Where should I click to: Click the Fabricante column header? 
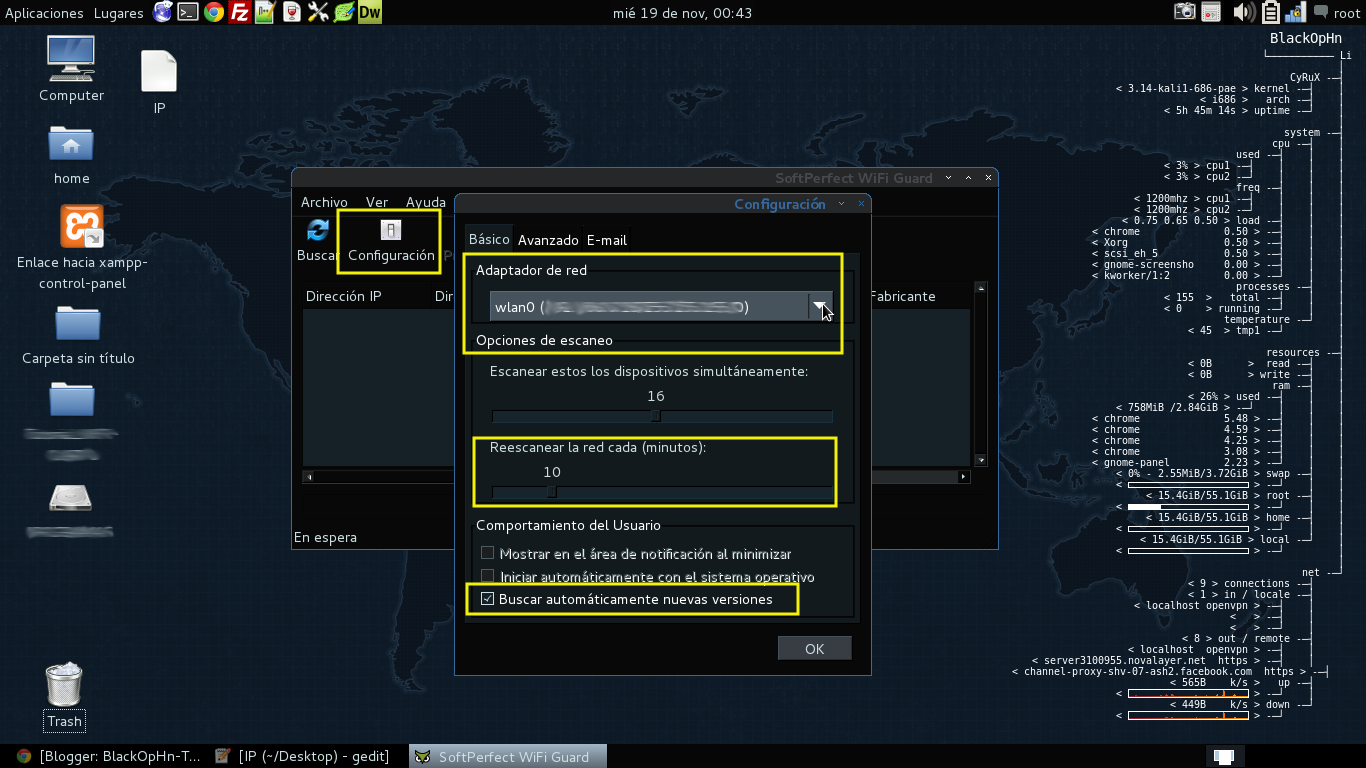click(903, 296)
